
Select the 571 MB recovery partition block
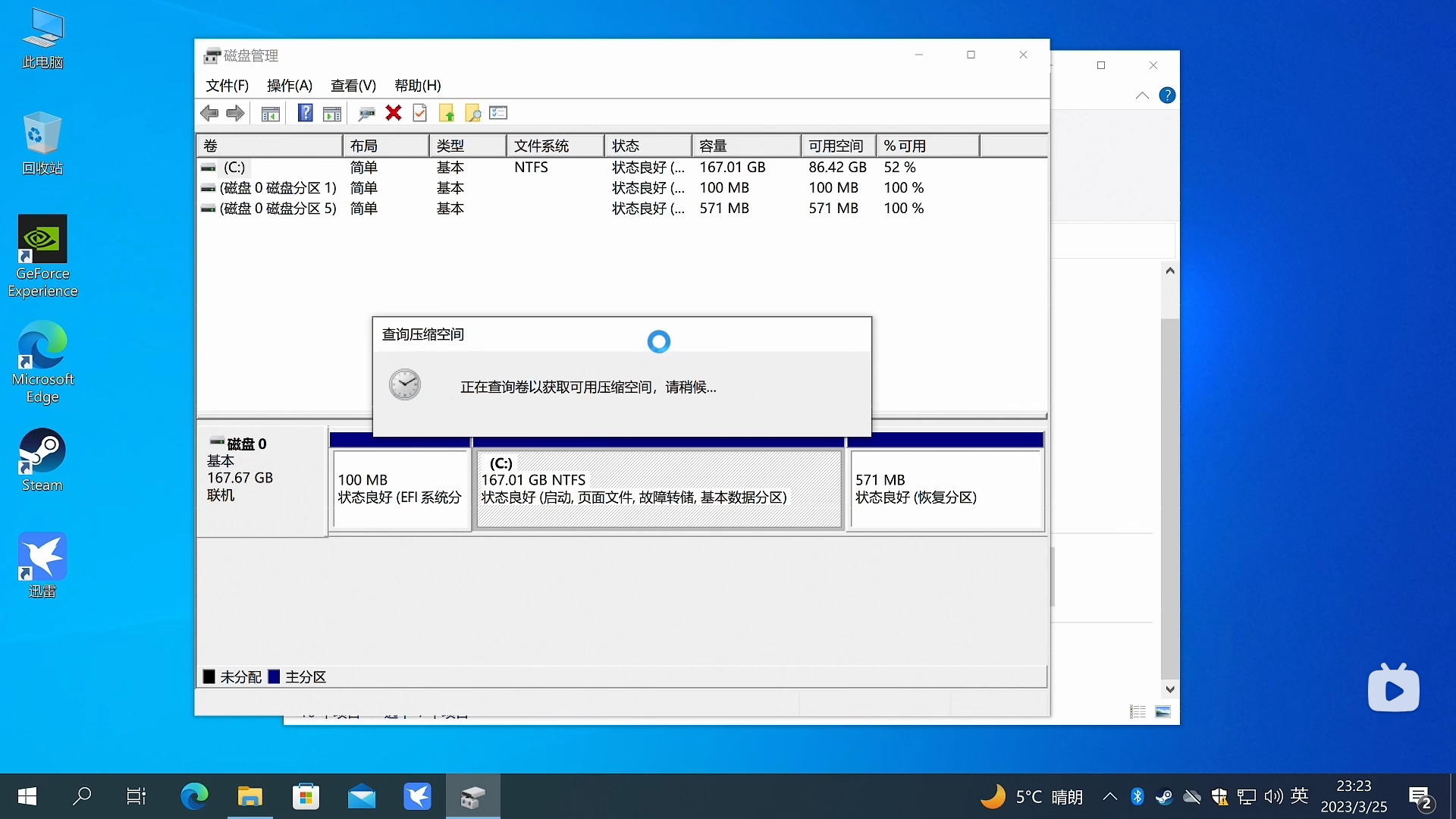pos(945,489)
